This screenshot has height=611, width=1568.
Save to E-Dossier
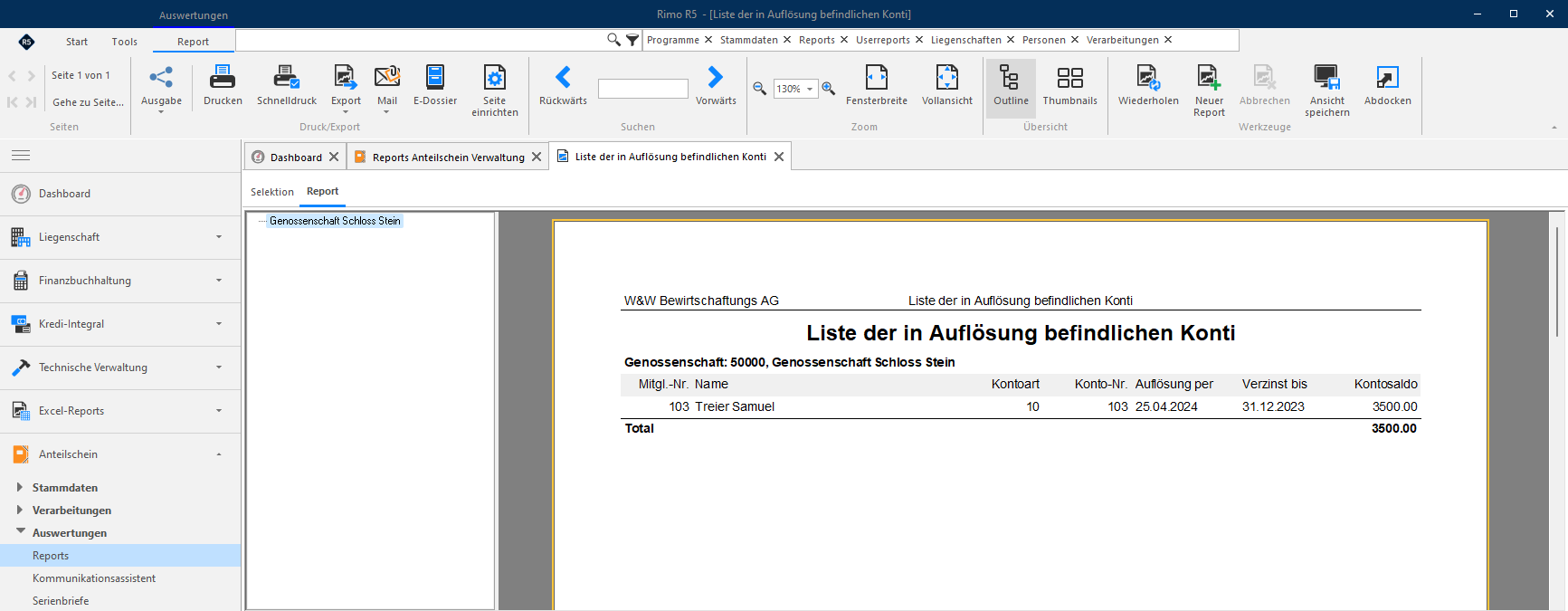click(x=435, y=87)
